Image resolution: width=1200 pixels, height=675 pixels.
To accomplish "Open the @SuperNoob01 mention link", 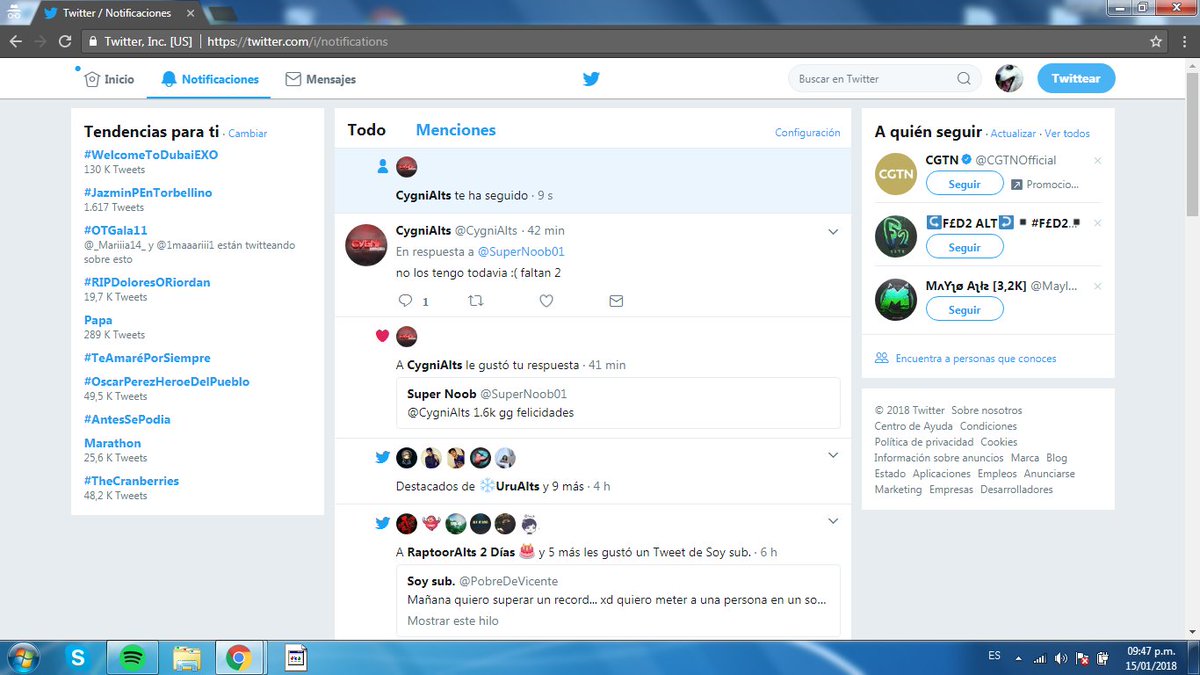I will 521,252.
